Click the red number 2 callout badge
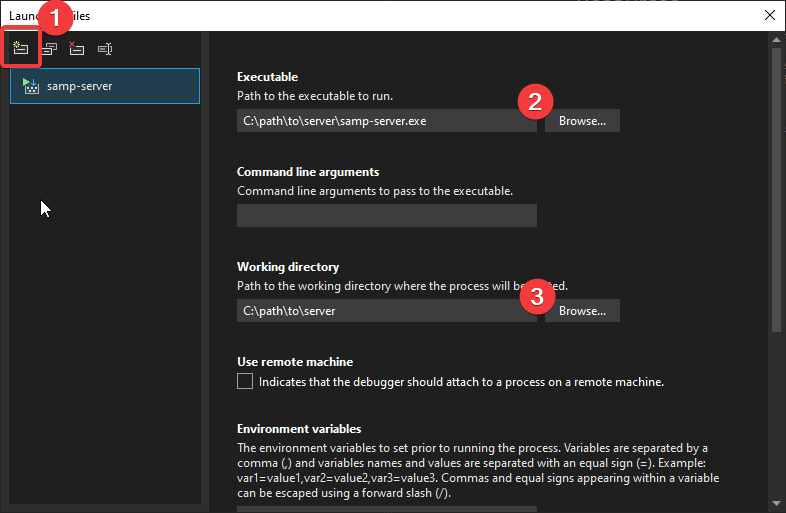This screenshot has height=513, width=786. (535, 101)
